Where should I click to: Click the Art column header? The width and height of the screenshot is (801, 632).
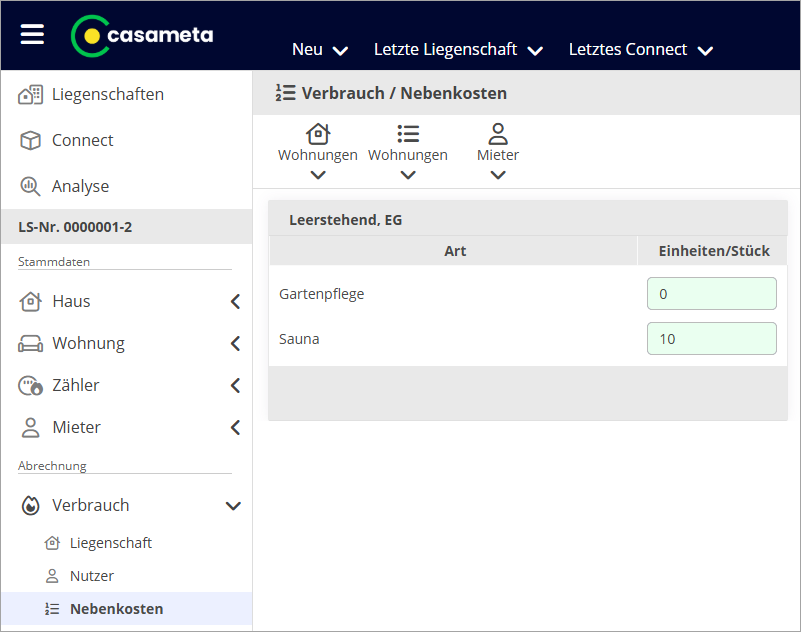coord(455,251)
